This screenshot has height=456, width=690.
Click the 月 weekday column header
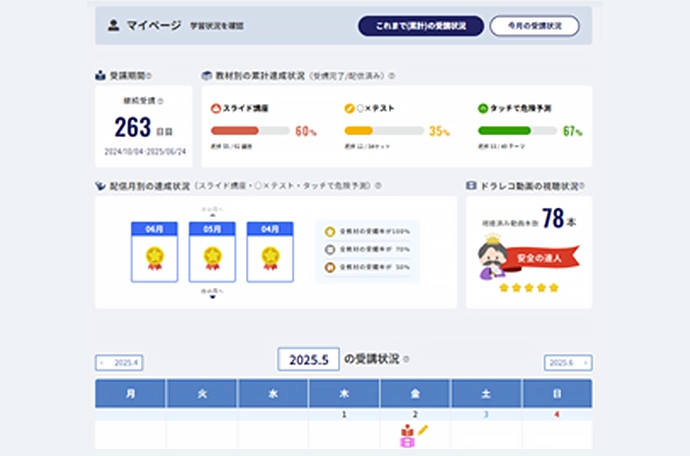click(x=130, y=393)
